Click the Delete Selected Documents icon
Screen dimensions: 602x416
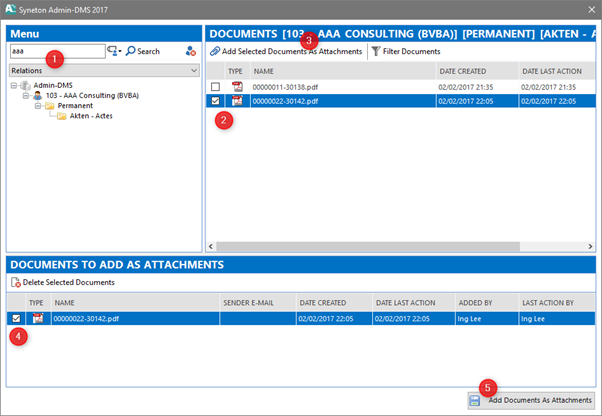click(x=15, y=282)
